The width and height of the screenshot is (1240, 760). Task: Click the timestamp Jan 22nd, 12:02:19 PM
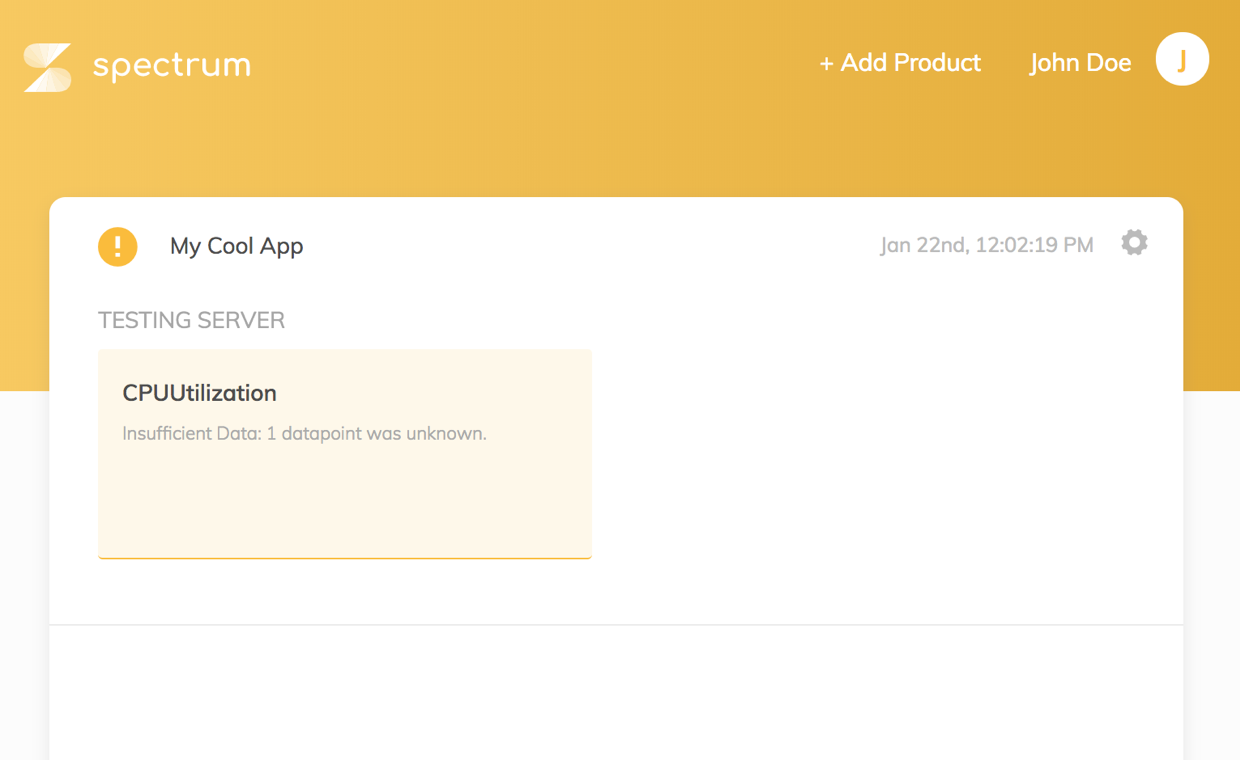pos(986,244)
